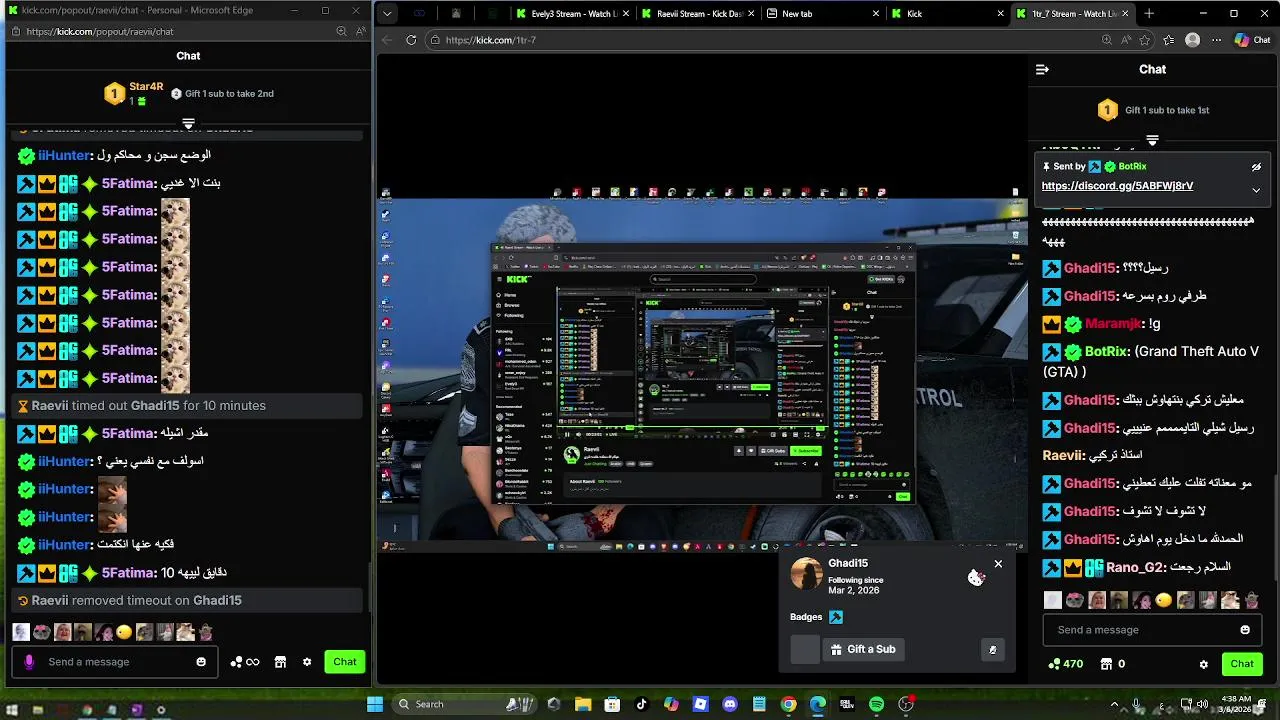Add page to favorites star icon
Image resolution: width=1280 pixels, height=720 pixels.
(x=1144, y=40)
